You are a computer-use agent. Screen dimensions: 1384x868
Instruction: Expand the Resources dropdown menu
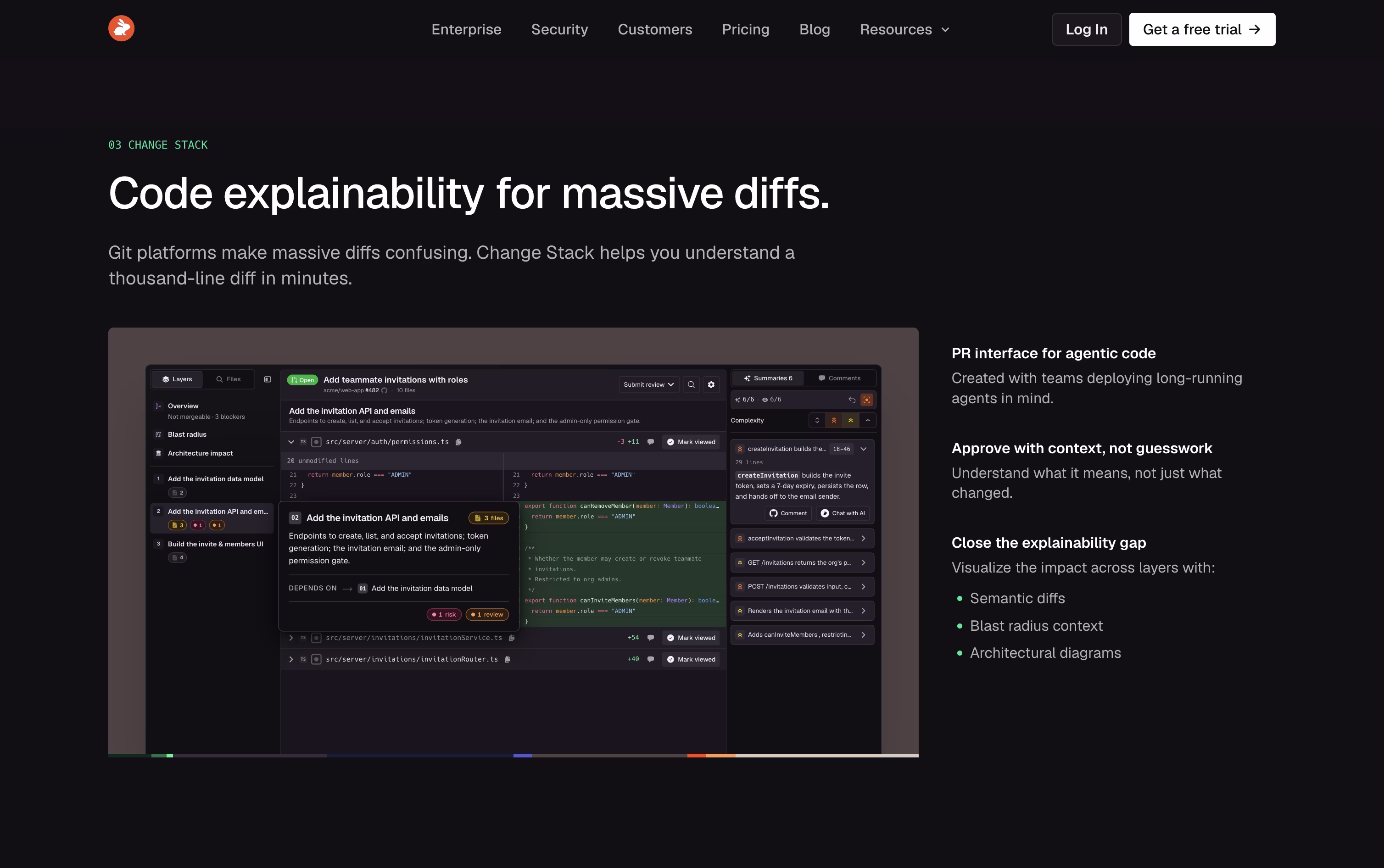coord(904,29)
